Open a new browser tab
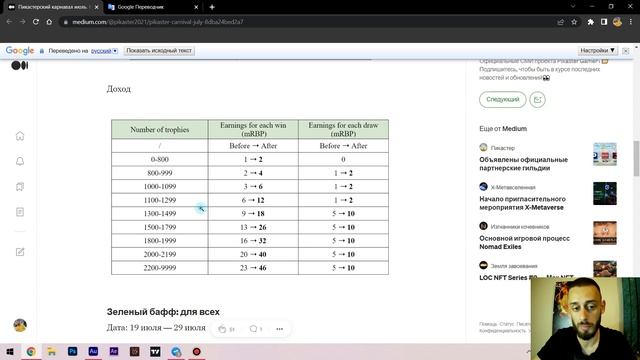This screenshot has width=640, height=360. coord(212,7)
